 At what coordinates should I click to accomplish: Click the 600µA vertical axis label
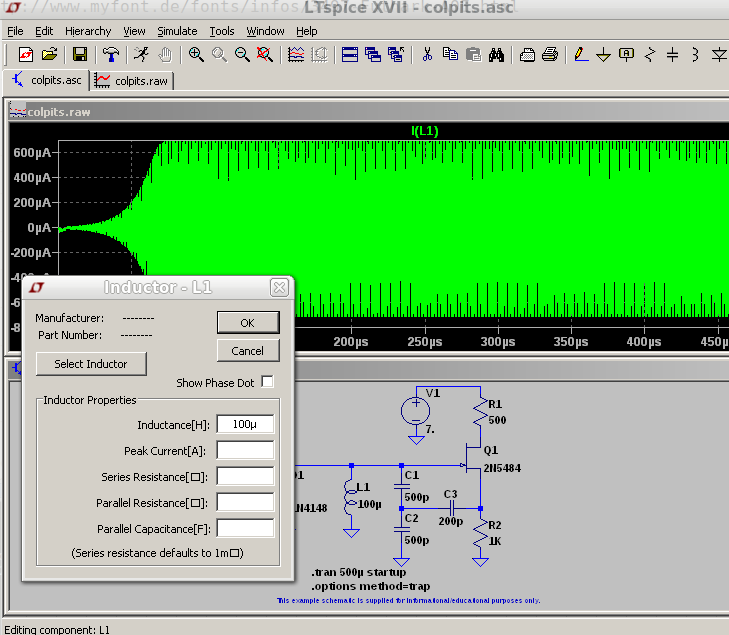click(32, 152)
